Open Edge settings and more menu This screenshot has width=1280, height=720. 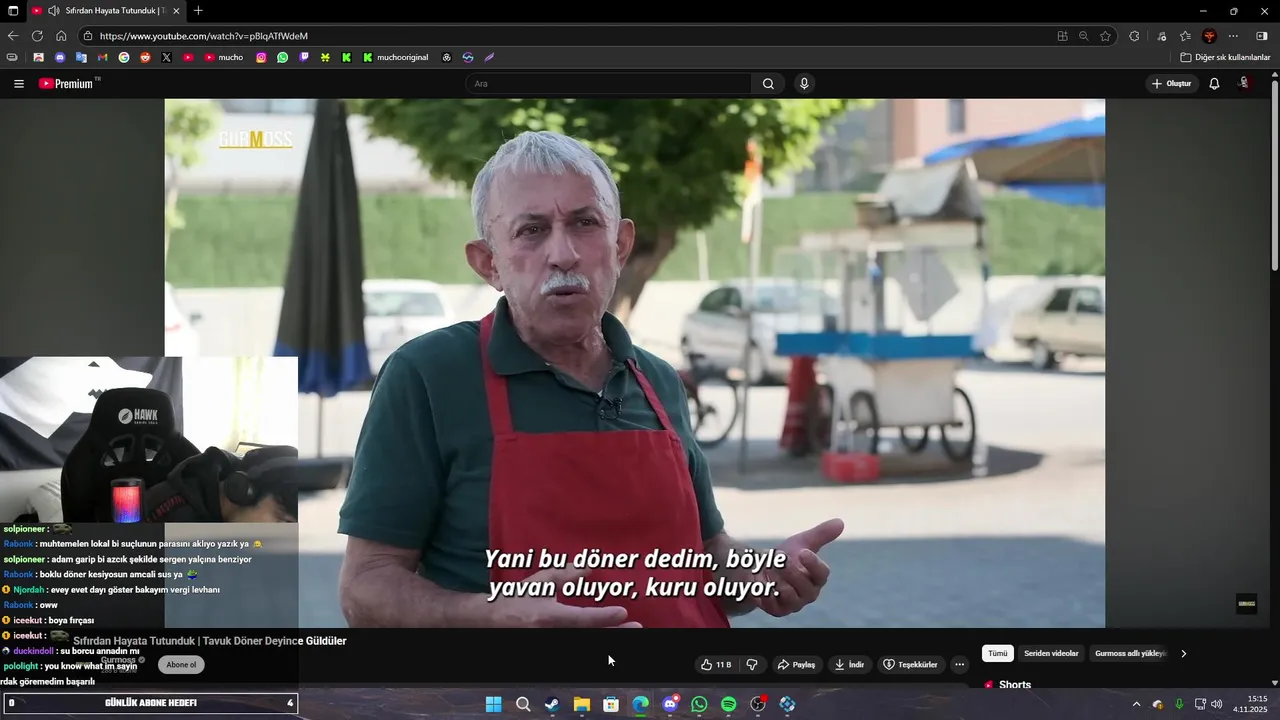pos(1233,36)
